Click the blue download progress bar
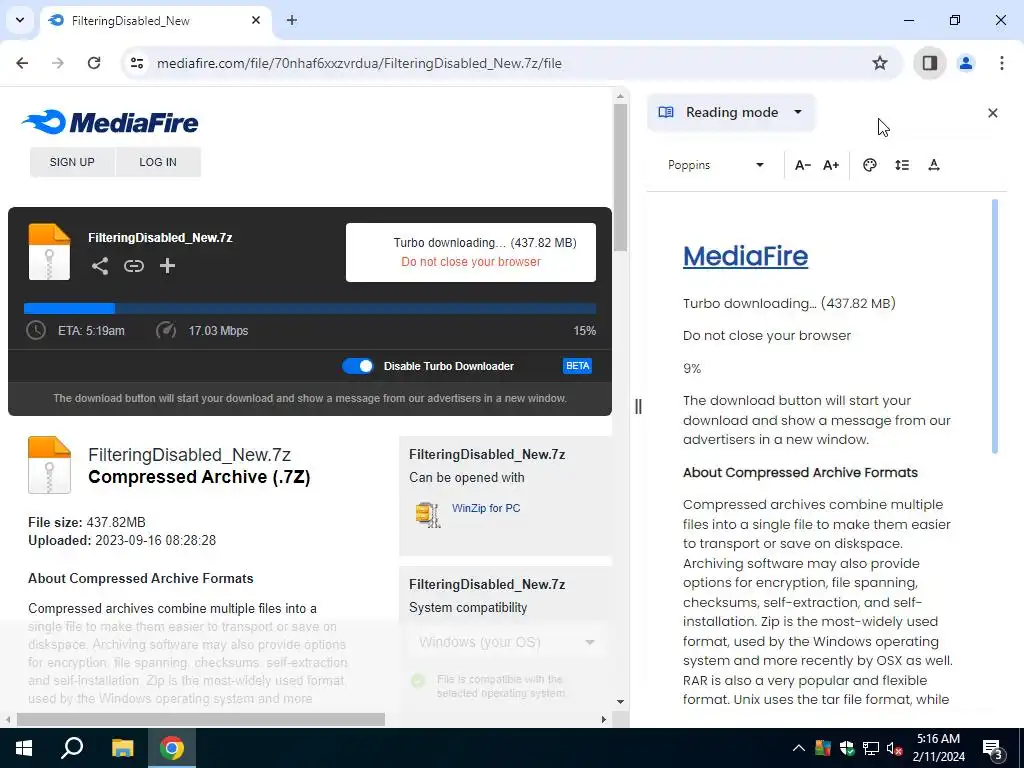The image size is (1024, 768). click(310, 308)
